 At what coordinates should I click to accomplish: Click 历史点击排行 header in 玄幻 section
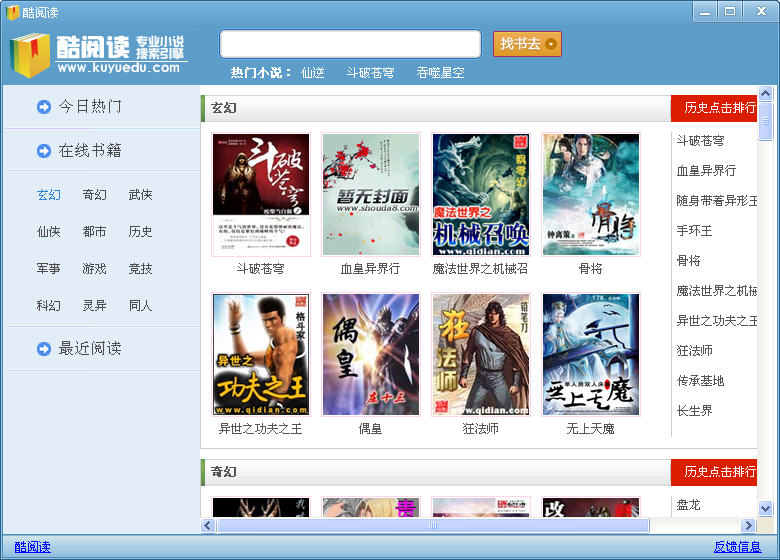click(x=718, y=108)
